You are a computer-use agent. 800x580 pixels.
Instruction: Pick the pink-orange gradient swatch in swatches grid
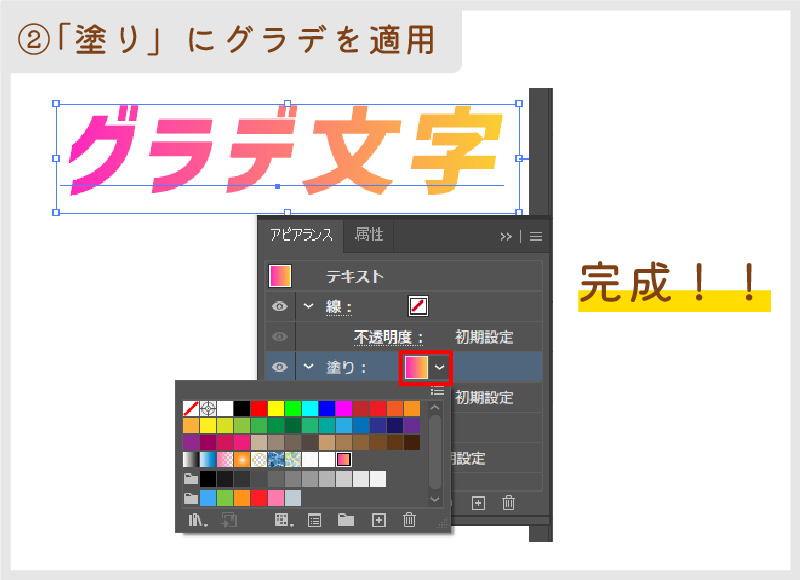(x=344, y=459)
